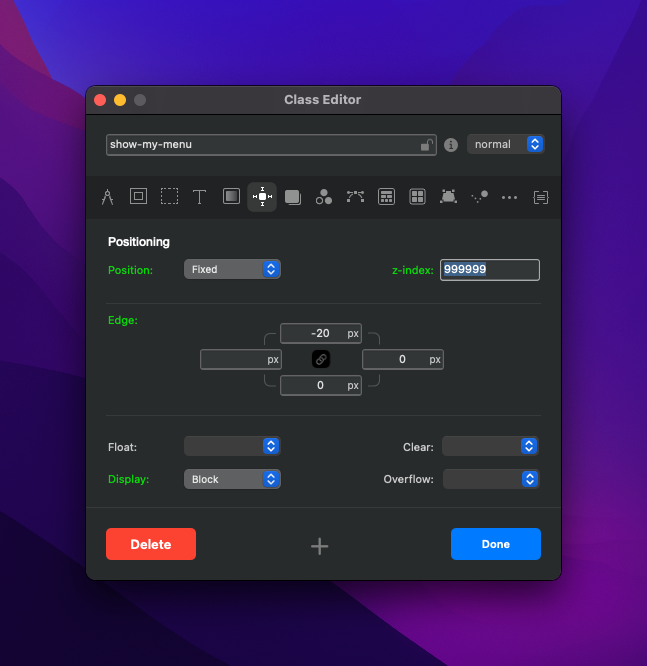647x666 pixels.
Task: Open the normal state dropdown
Action: point(506,145)
